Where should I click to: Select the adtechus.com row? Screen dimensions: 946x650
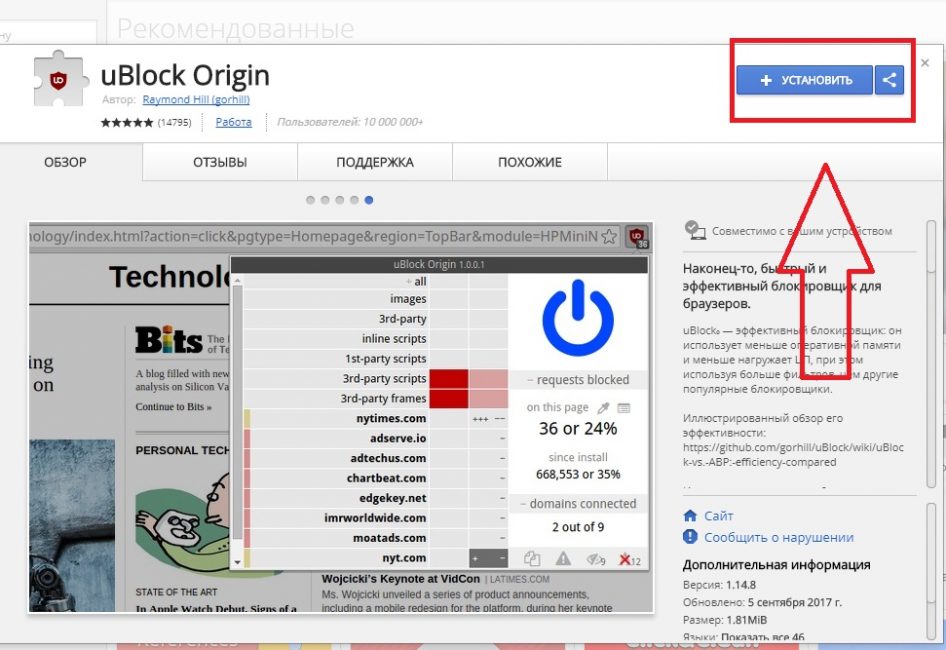click(375, 458)
